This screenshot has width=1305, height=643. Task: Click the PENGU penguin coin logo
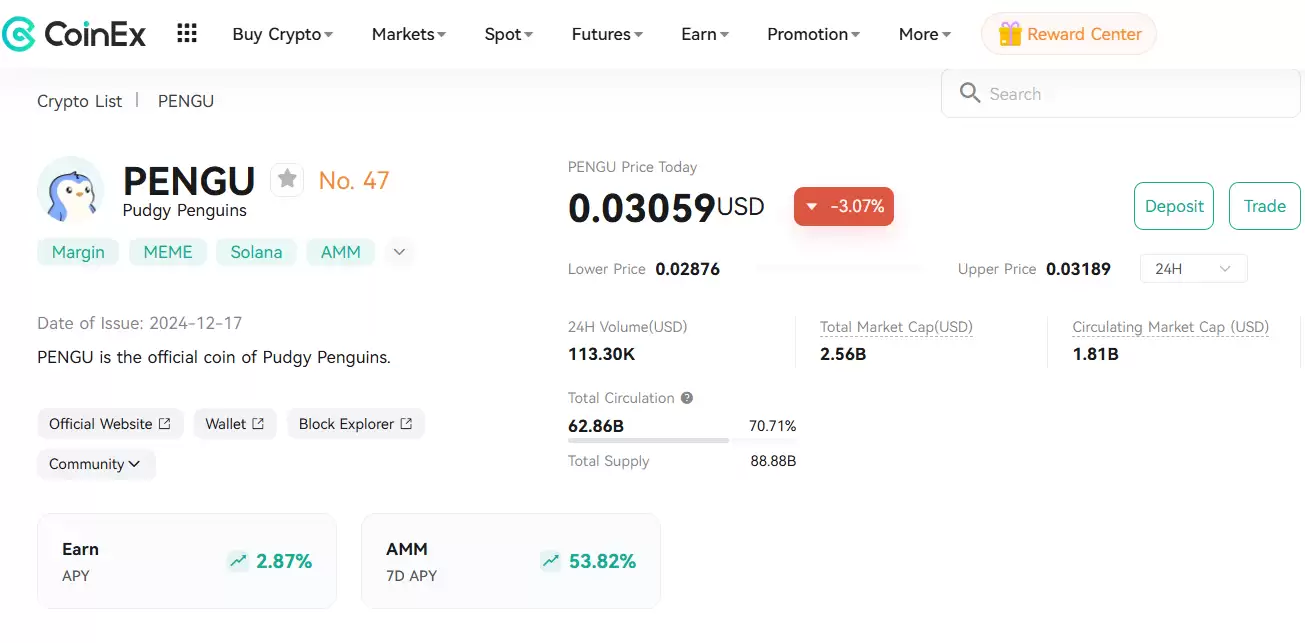coord(70,189)
